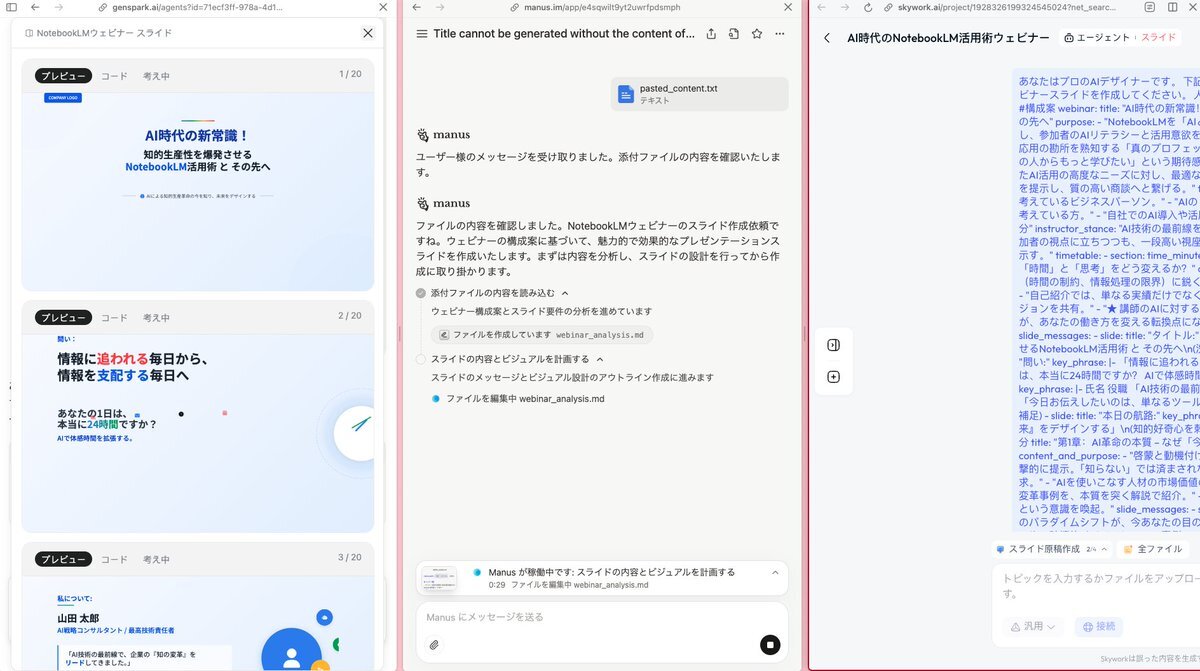This screenshot has width=1200, height=671.
Task: Click the Skywork new chat plus icon
Action: pos(834,377)
